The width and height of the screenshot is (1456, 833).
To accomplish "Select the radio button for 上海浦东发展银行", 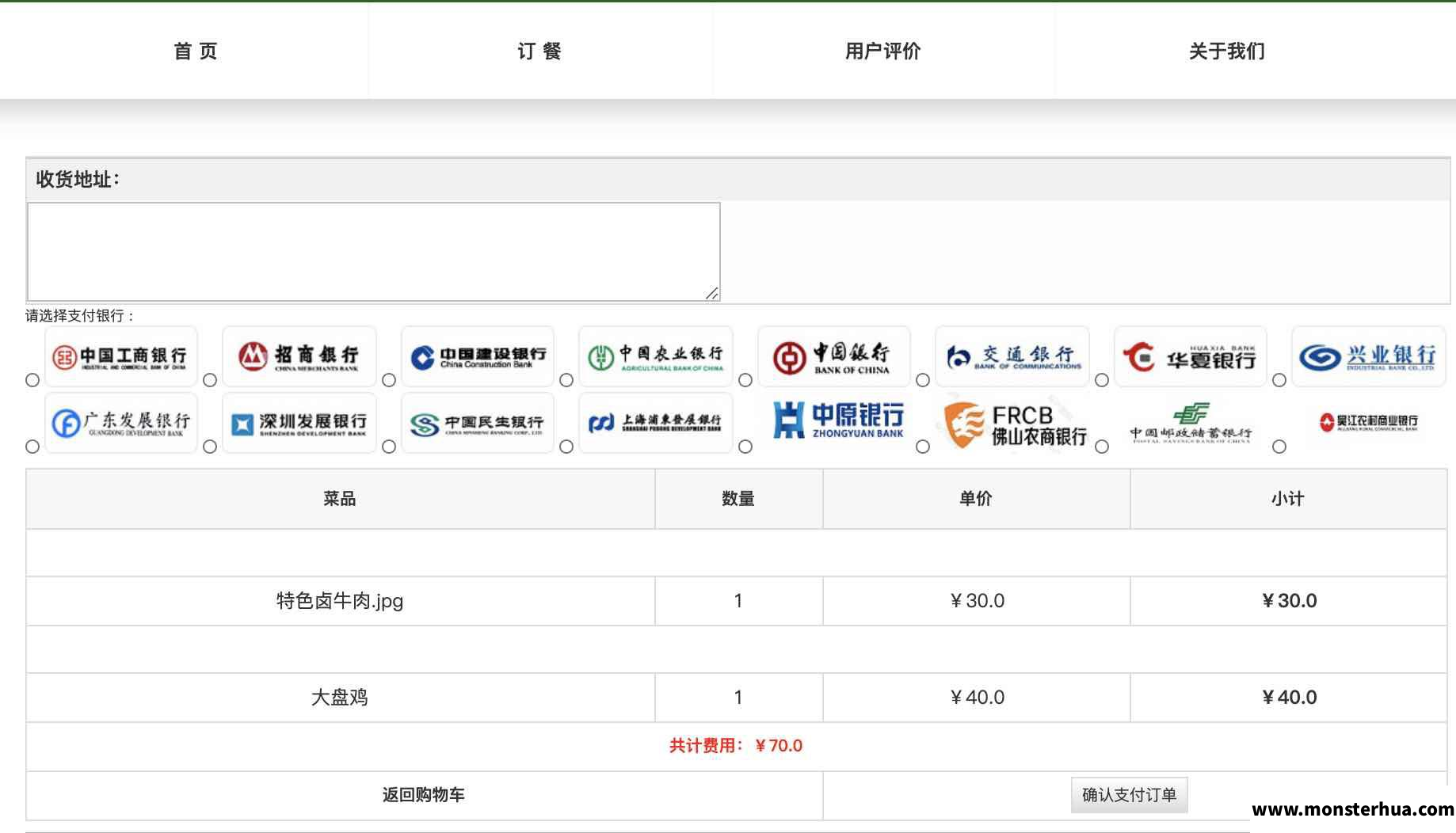I will click(x=566, y=447).
